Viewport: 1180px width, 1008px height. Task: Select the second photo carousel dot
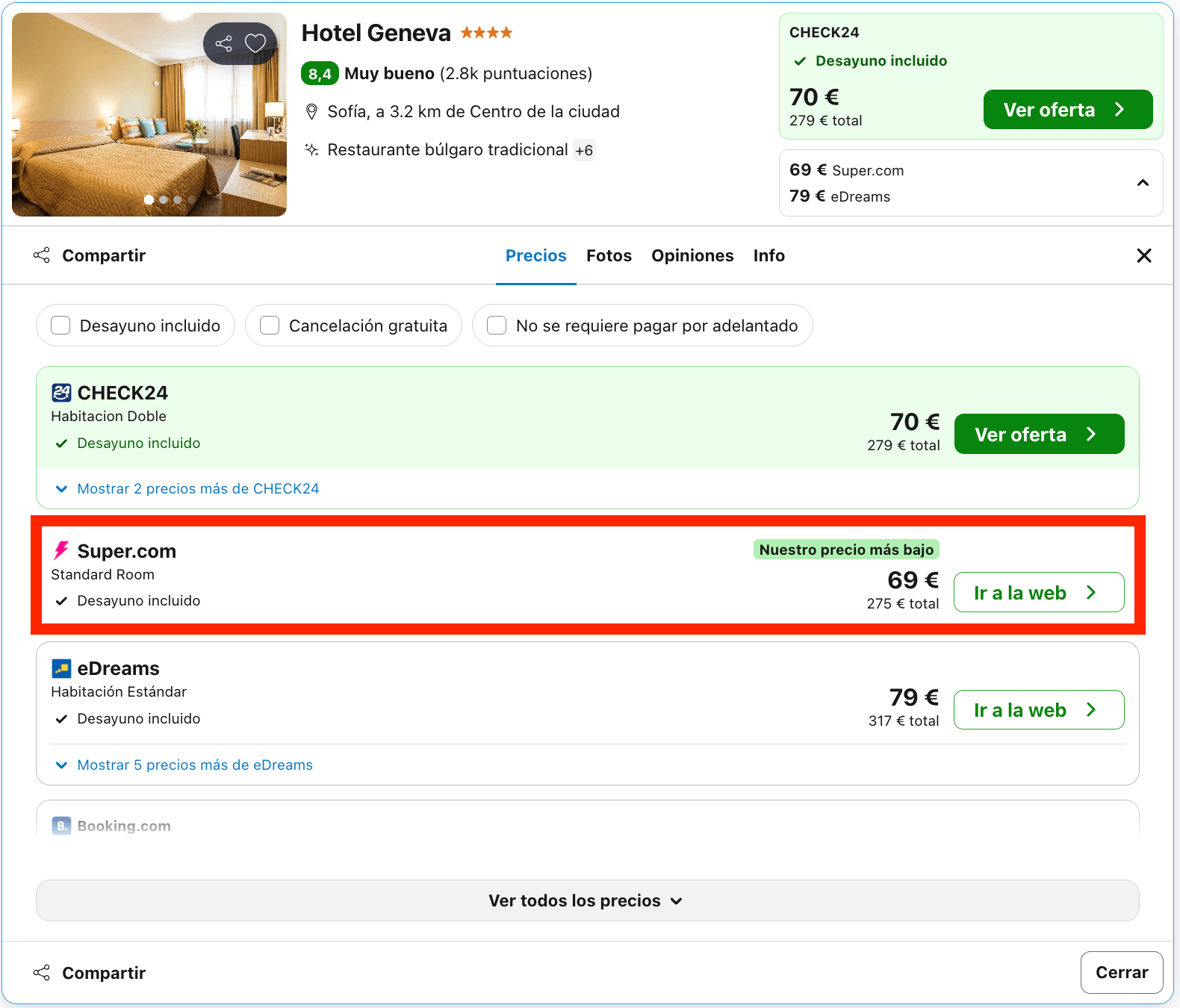pos(164,199)
